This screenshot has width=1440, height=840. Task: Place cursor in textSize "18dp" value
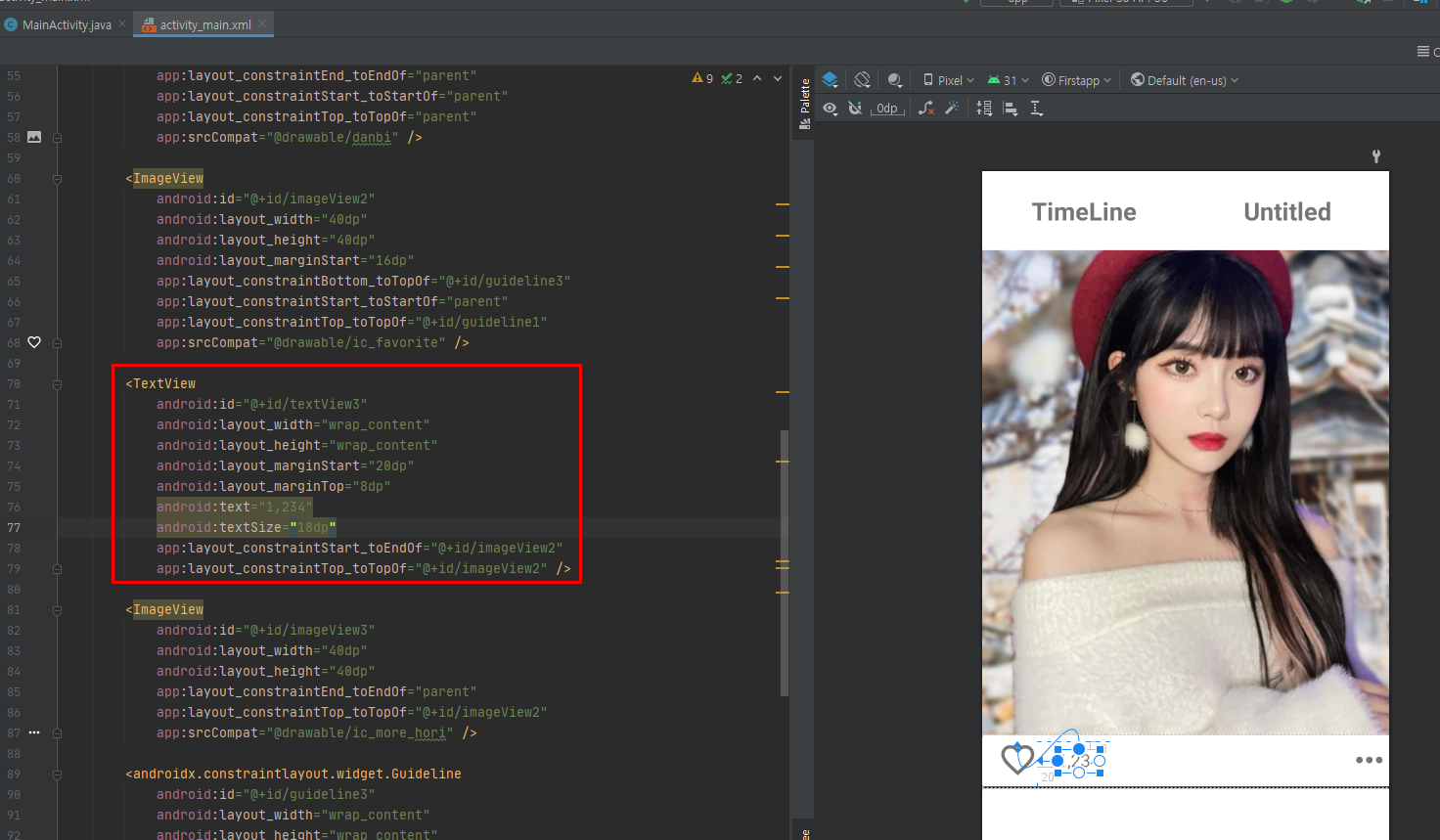click(x=313, y=527)
